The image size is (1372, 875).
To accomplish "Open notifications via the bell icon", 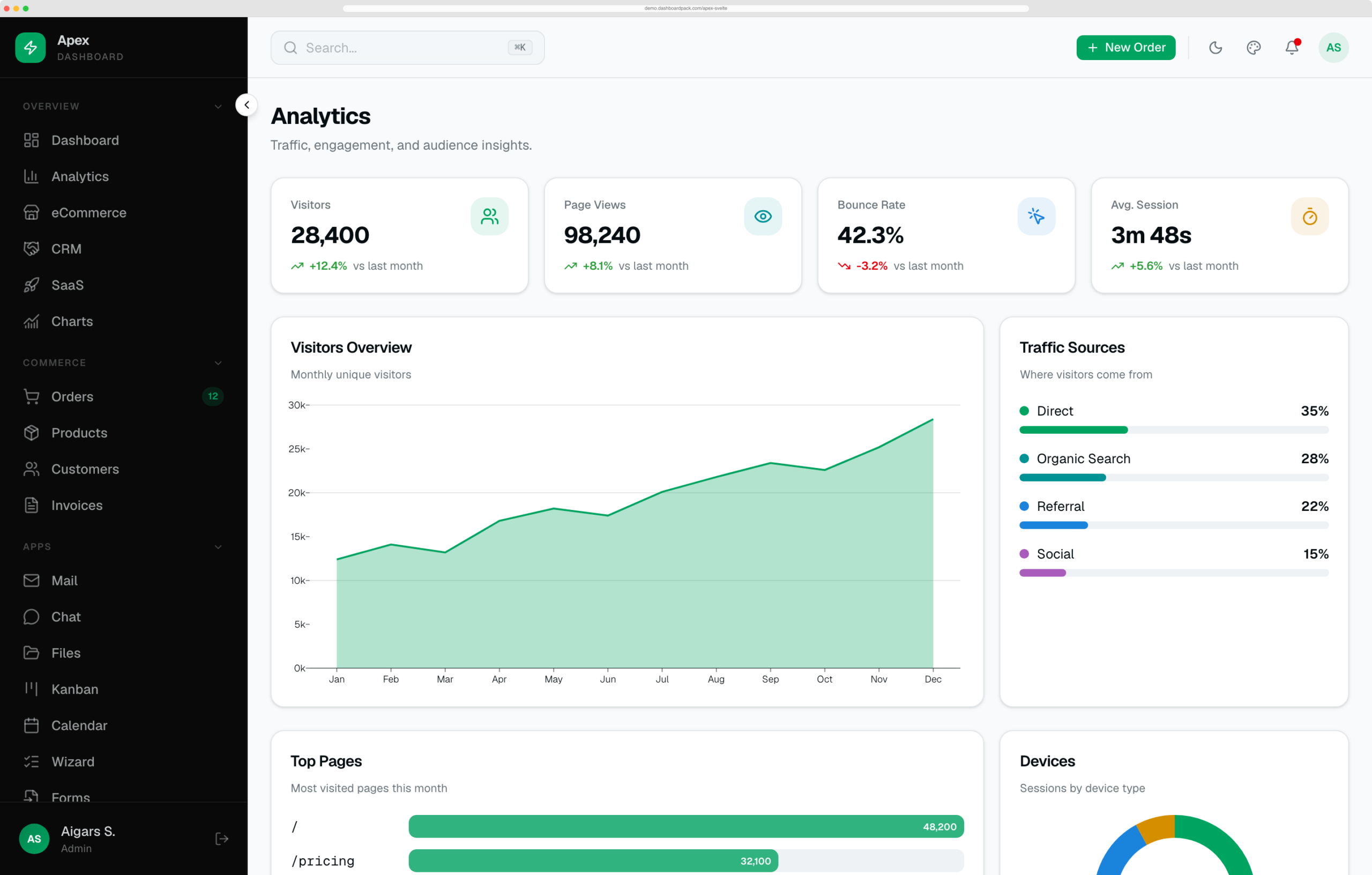I will coord(1292,47).
